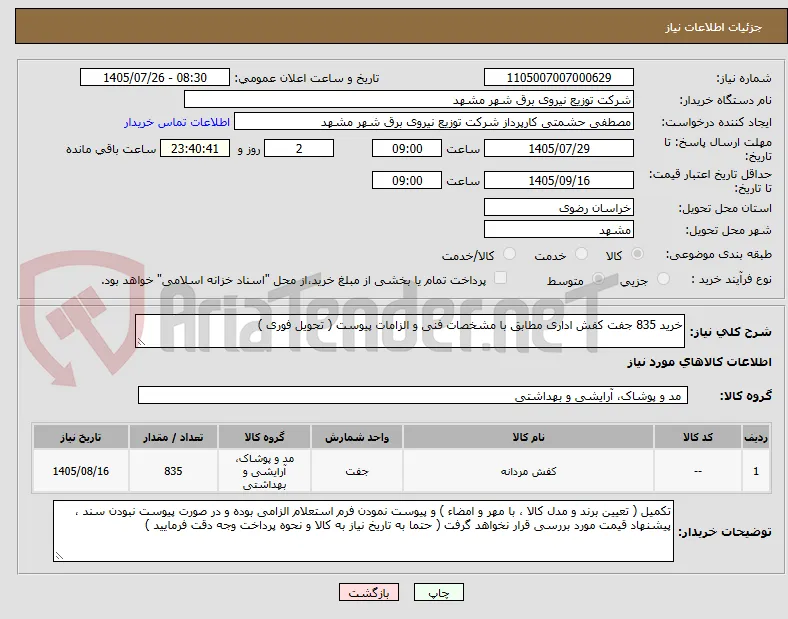Select the کالا radio button
The width and height of the screenshot is (788, 619).
tap(637, 254)
